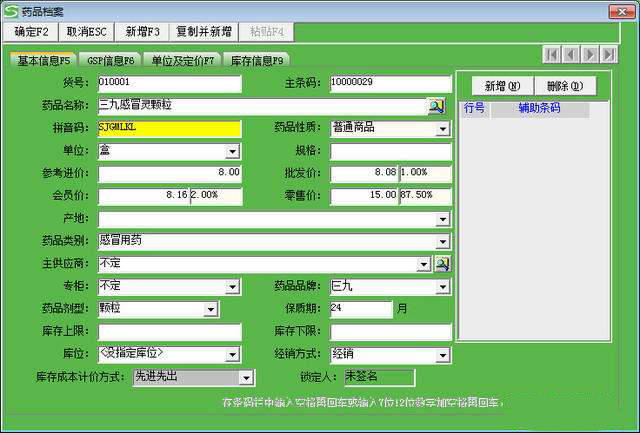This screenshot has height=433, width=640.
Task: Open the 单位及定价F7 tab
Action: [x=182, y=60]
